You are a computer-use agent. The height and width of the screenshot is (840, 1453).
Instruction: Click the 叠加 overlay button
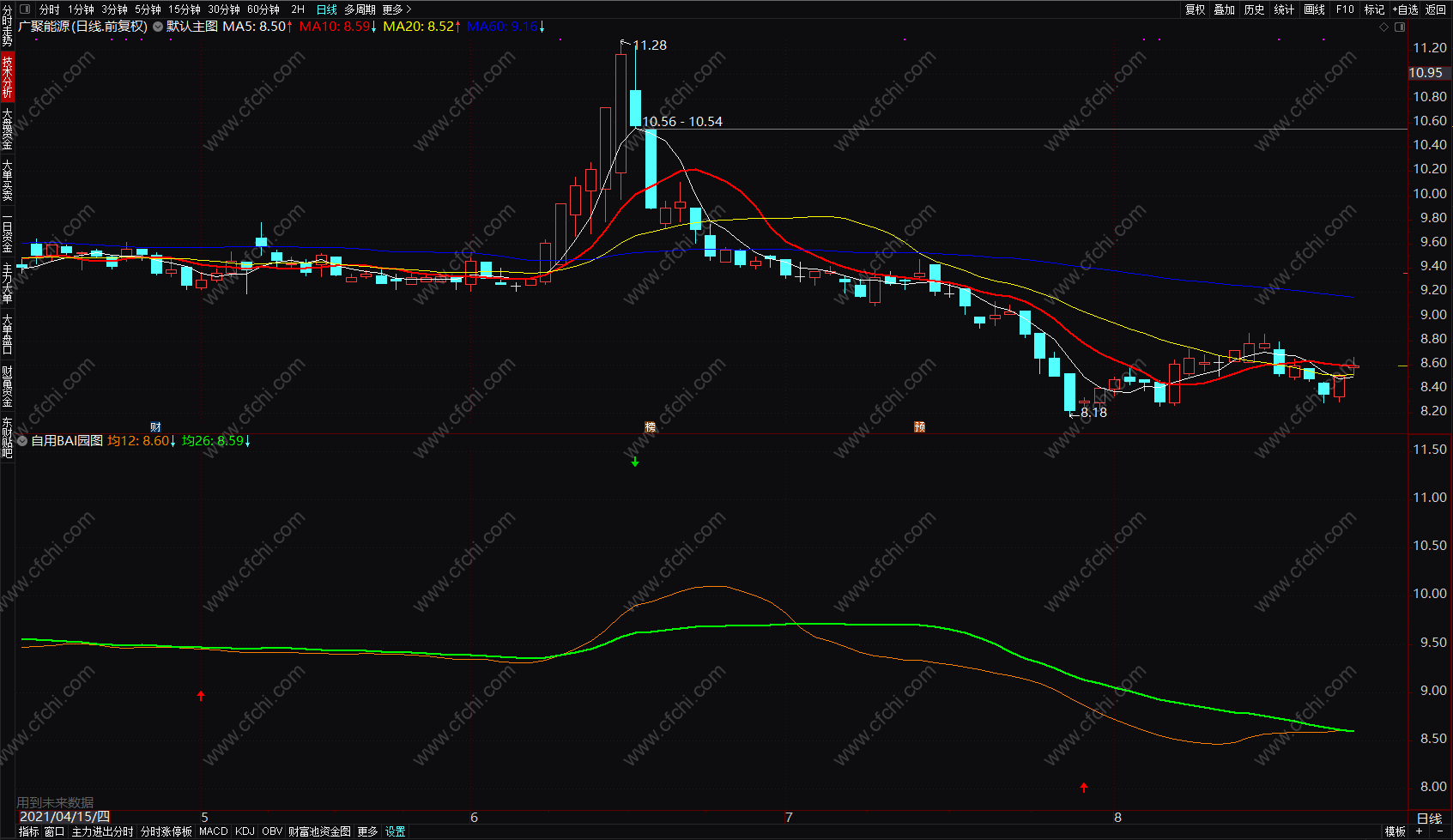[1225, 9]
